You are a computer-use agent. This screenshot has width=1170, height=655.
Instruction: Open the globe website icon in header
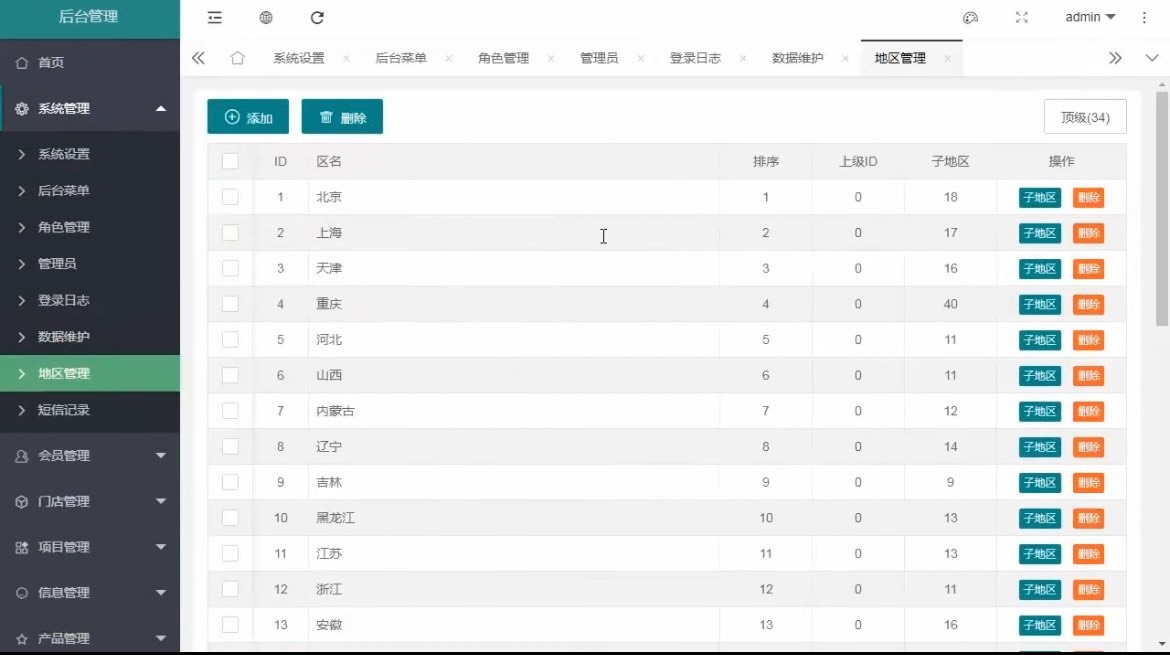pos(266,17)
